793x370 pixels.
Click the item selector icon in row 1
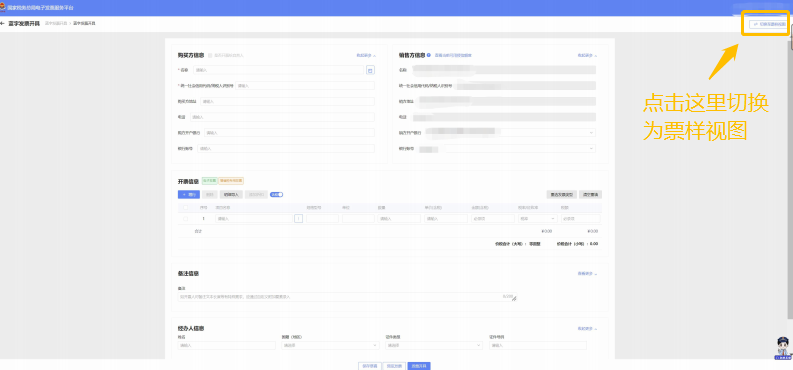(298, 218)
